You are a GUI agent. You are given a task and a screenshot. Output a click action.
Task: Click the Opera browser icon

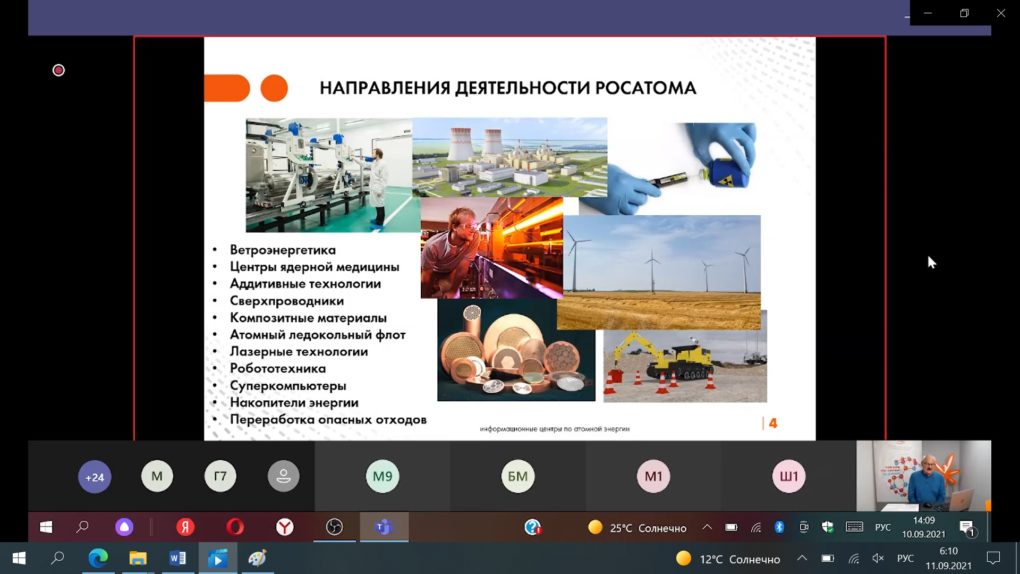click(235, 527)
